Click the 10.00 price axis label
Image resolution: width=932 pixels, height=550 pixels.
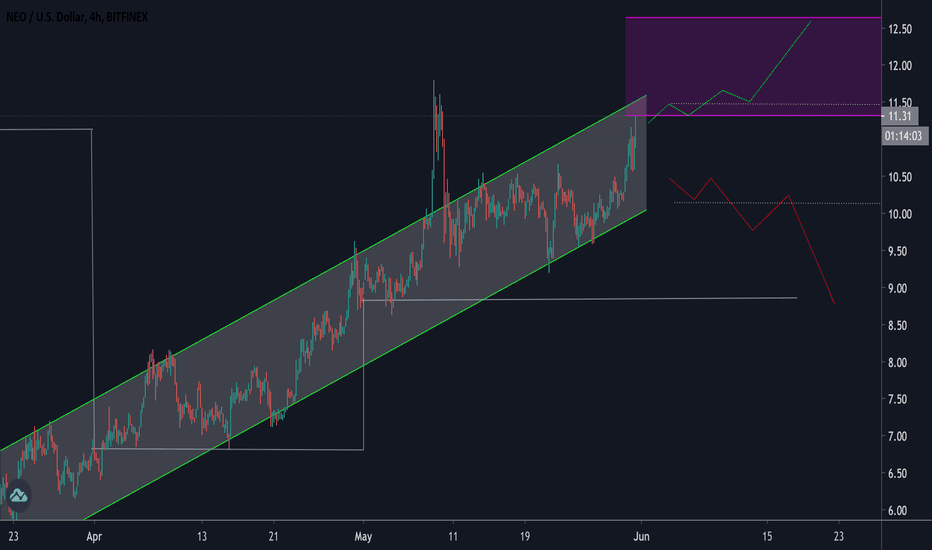click(x=900, y=214)
